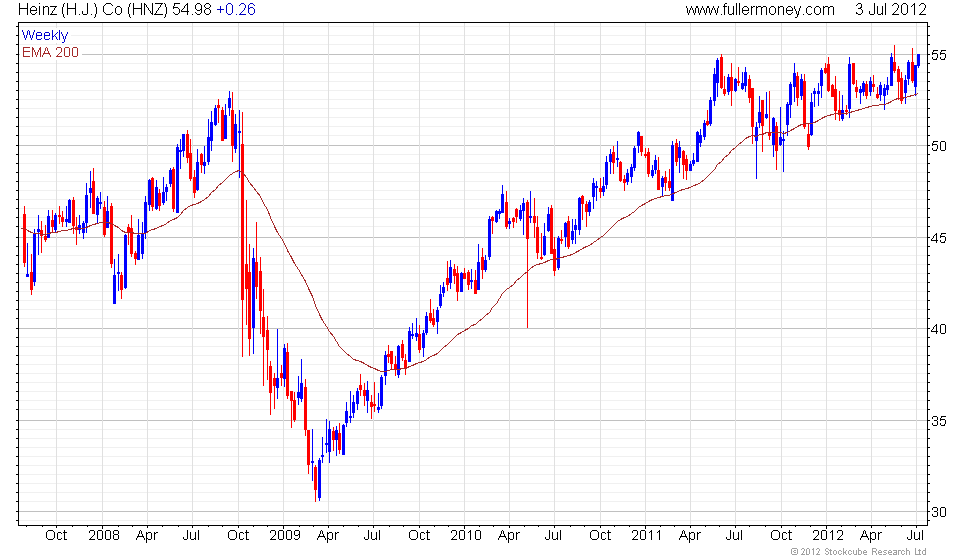Click the 'Oct' label just before 2010
Image resolution: width=980 pixels, height=560 pixels.
coord(419,536)
